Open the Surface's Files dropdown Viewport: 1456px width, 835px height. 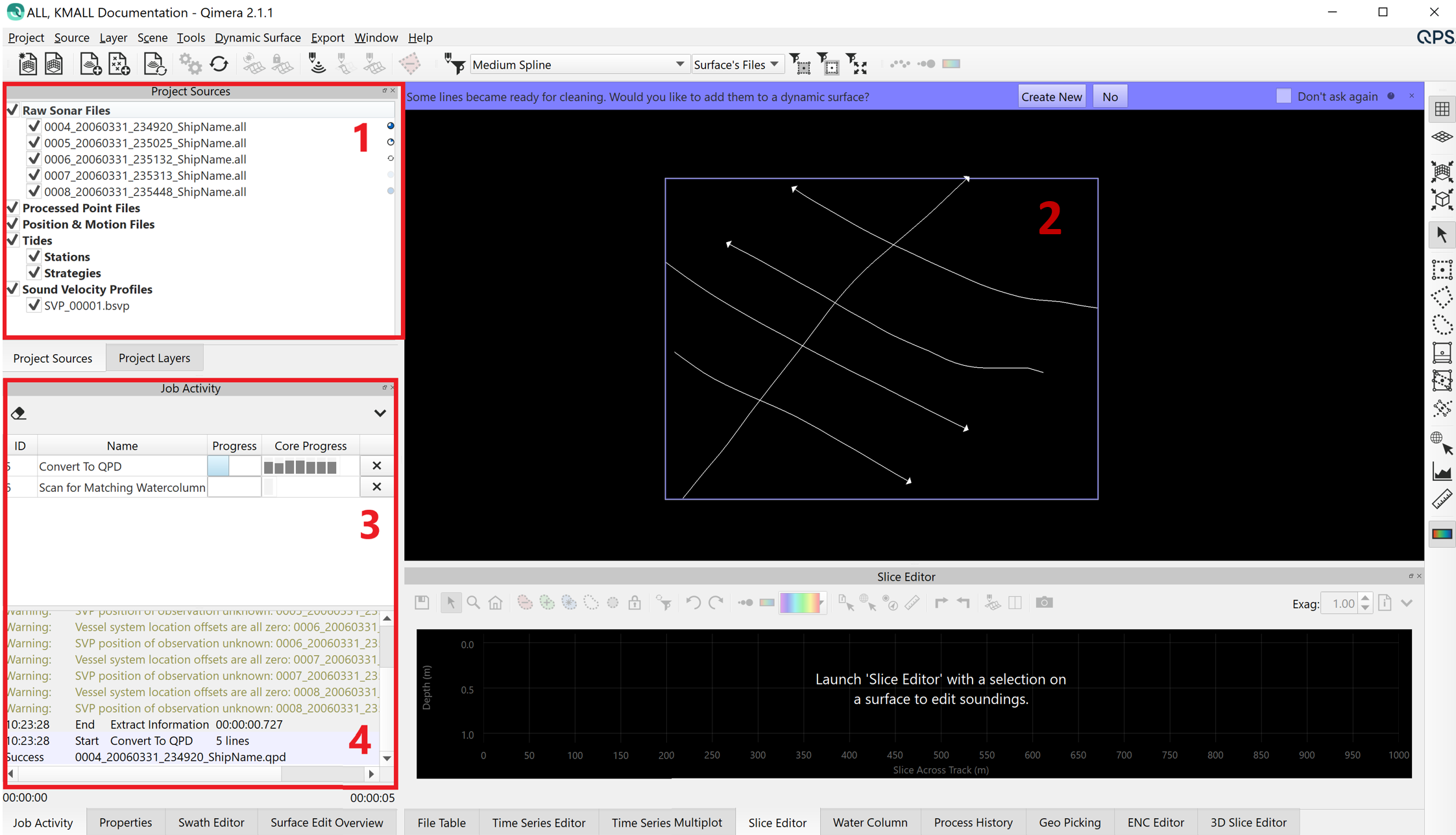tap(736, 64)
